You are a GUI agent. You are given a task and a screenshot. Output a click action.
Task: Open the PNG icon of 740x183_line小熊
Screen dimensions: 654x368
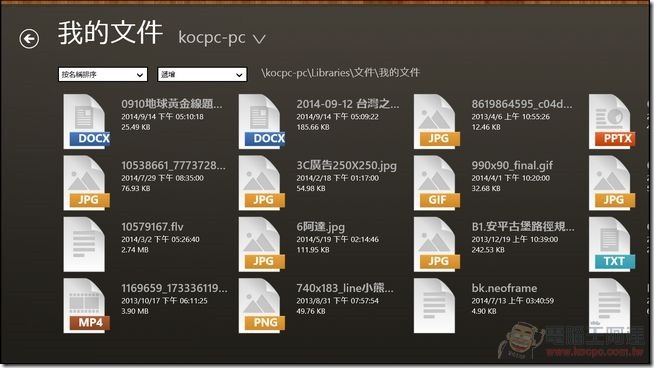click(262, 305)
